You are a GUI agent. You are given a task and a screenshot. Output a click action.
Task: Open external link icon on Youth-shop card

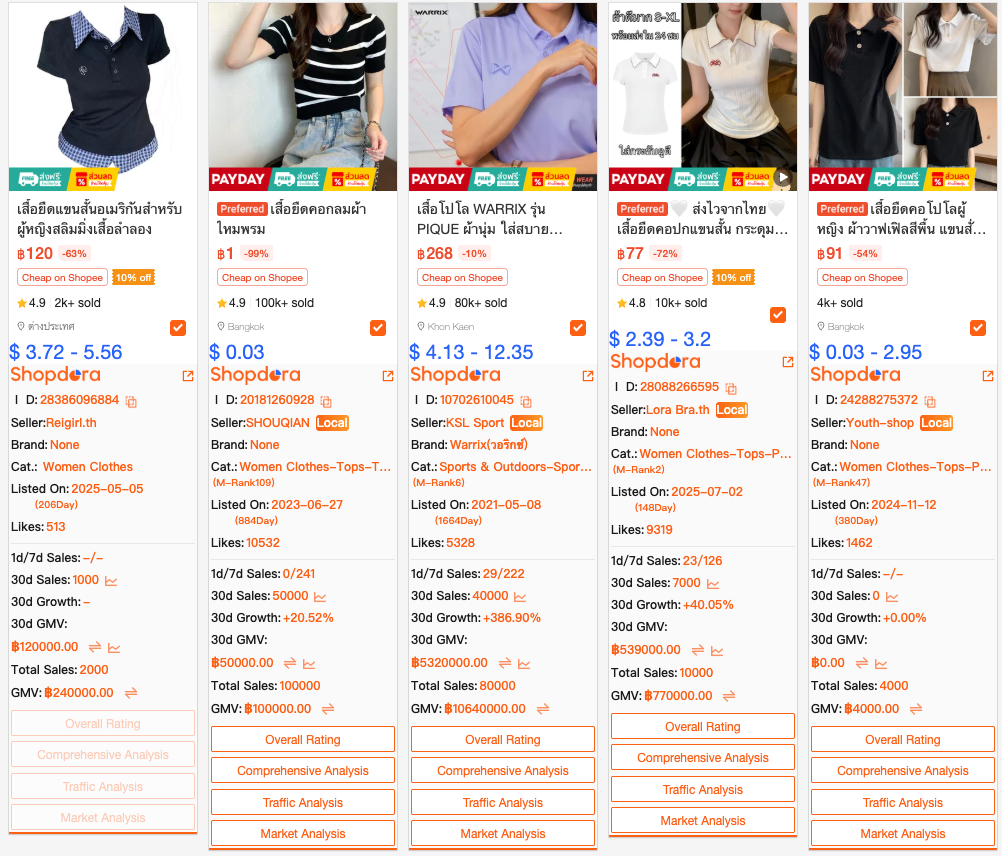click(988, 376)
